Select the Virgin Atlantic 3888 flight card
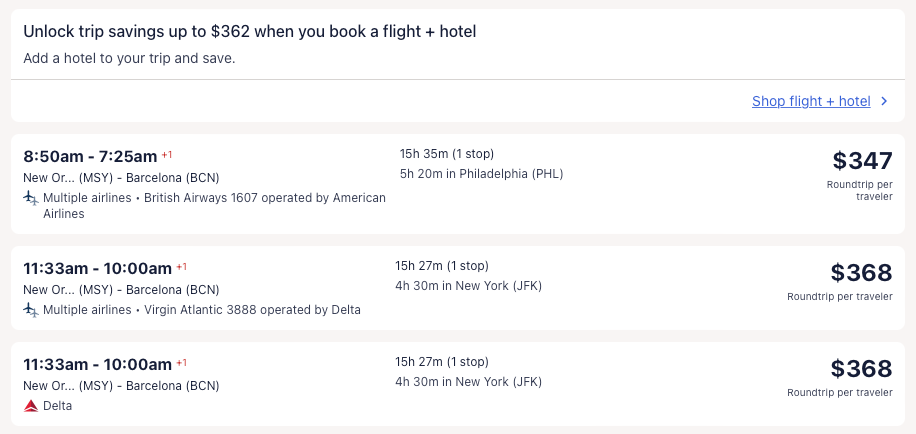 point(600,289)
